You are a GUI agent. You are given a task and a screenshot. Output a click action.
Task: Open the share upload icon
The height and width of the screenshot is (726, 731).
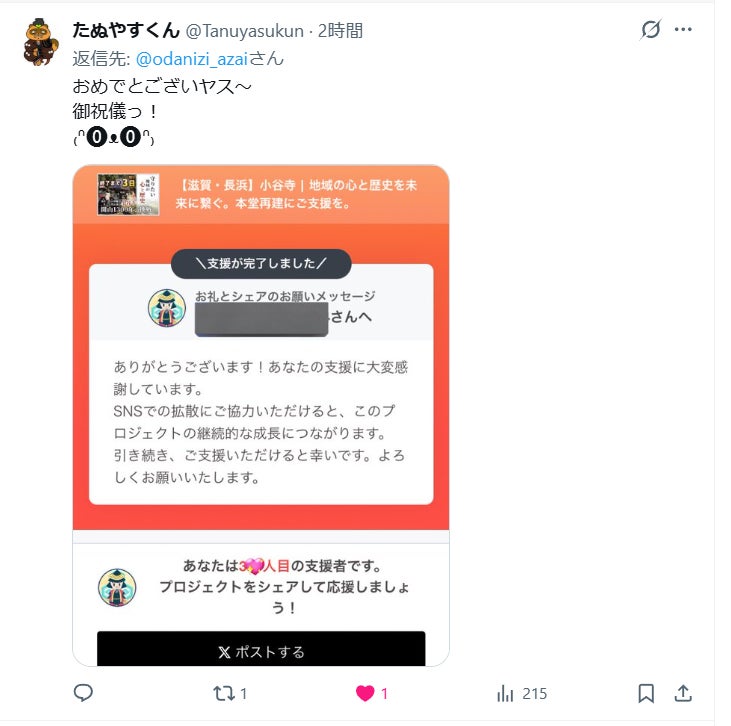[683, 693]
